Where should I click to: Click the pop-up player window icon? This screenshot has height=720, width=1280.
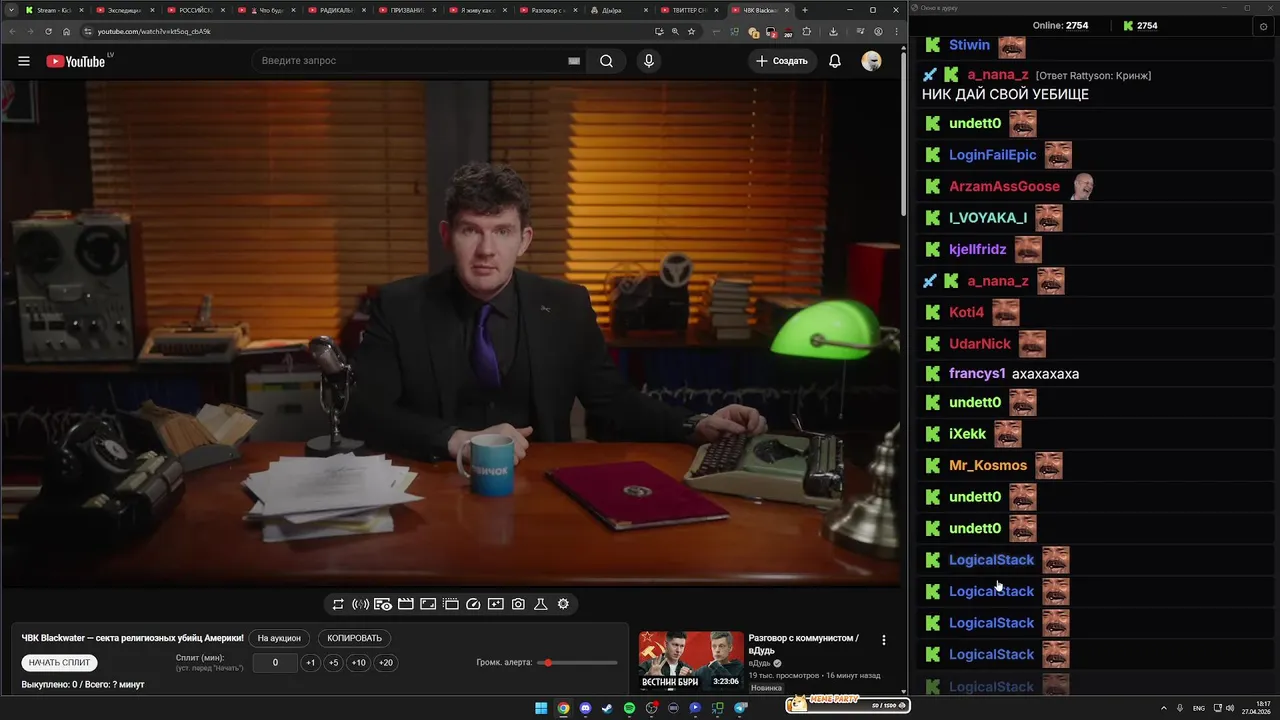coord(451,604)
